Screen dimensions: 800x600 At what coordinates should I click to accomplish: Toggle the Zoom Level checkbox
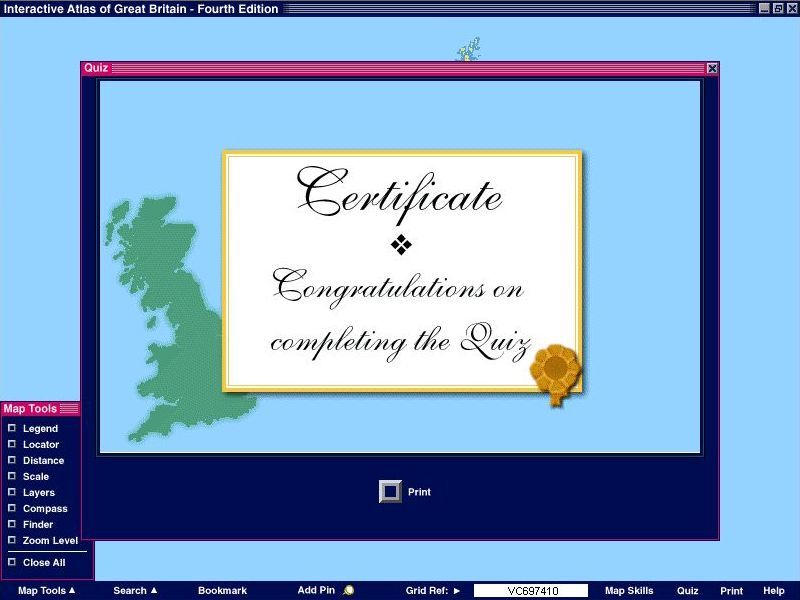click(x=12, y=540)
